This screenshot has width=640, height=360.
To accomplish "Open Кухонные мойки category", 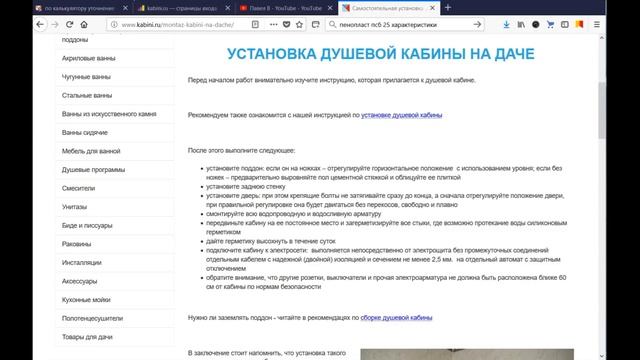I will [86, 300].
